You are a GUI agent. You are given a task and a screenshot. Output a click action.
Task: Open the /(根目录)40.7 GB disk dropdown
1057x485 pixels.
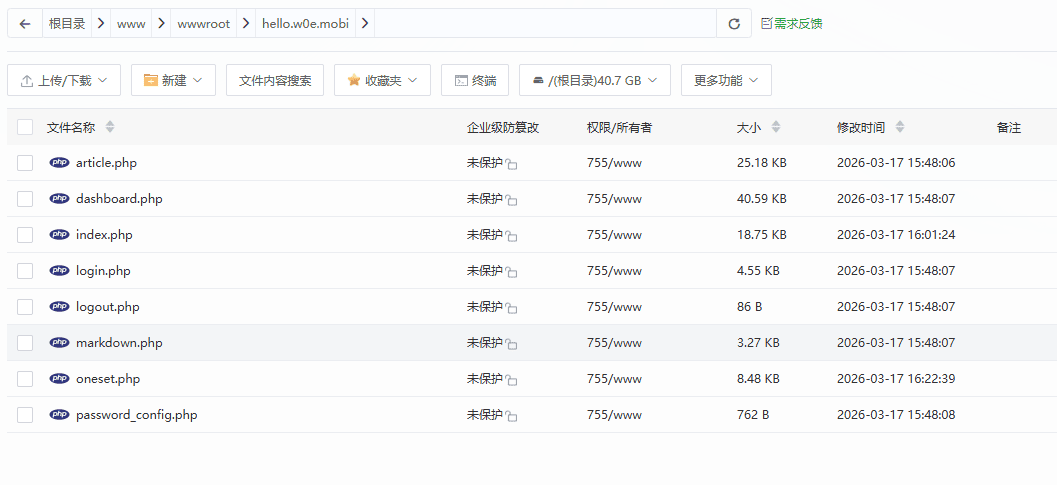pyautogui.click(x=595, y=80)
